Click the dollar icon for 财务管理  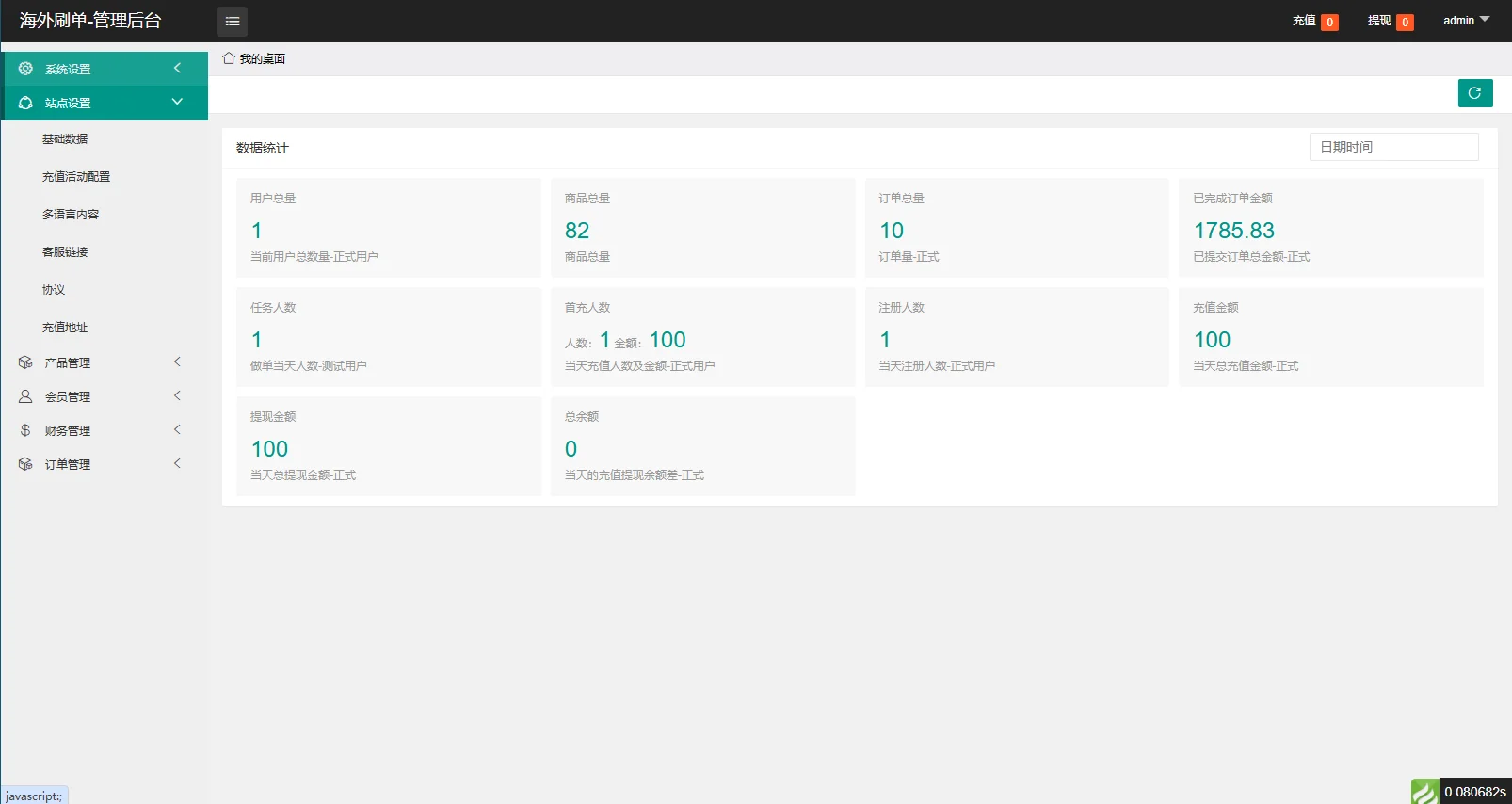pos(25,430)
